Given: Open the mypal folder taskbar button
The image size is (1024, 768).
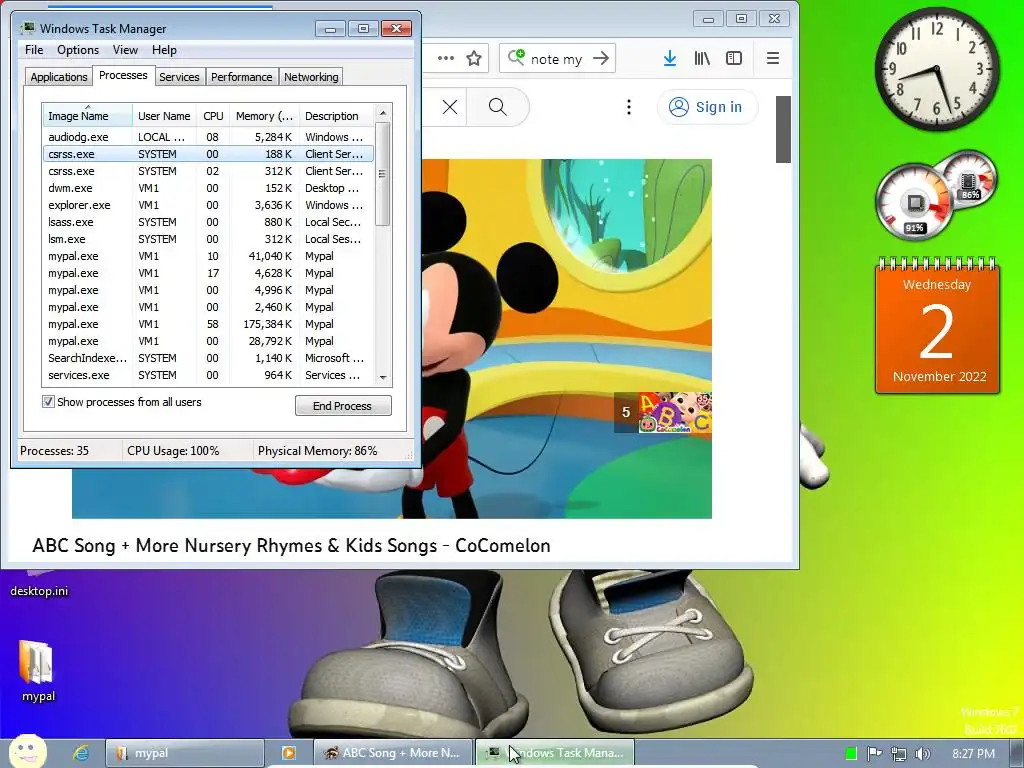Looking at the screenshot, I should [x=185, y=753].
